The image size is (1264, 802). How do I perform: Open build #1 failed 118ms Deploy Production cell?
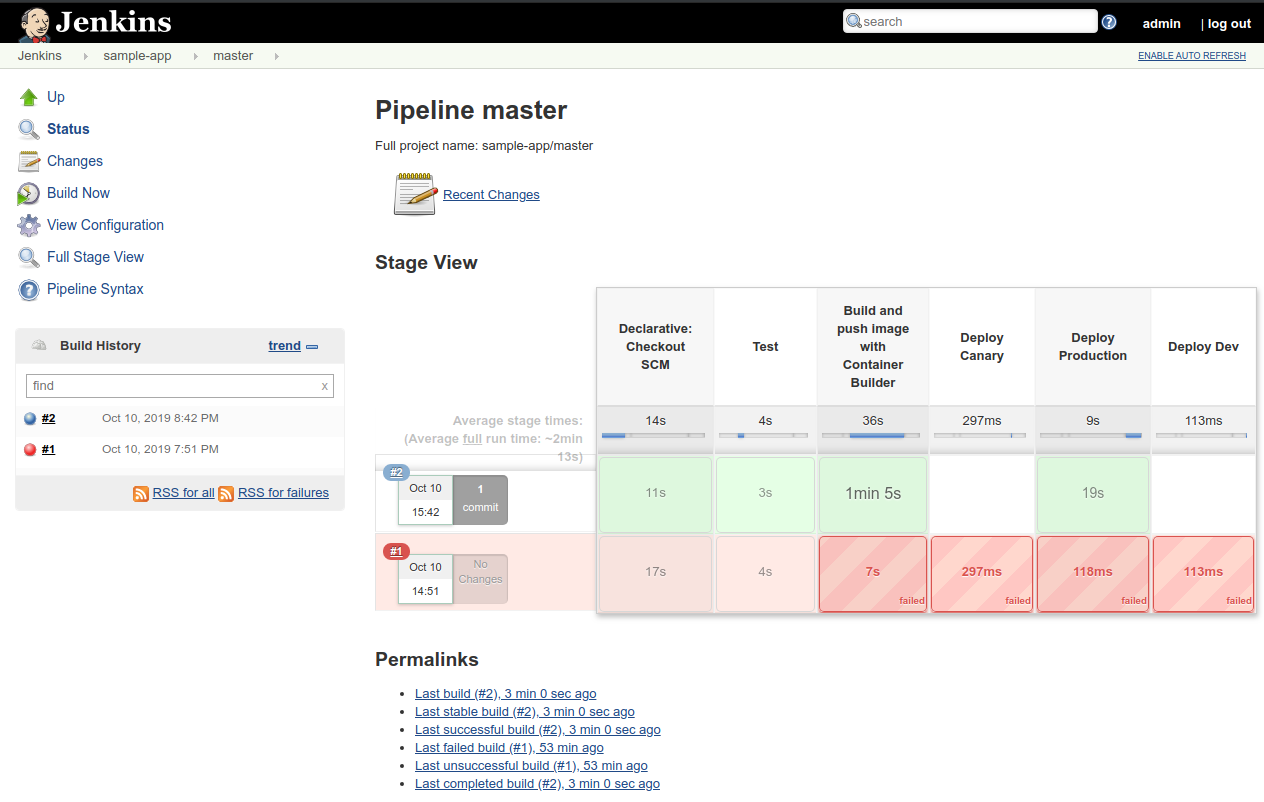[x=1092, y=573]
